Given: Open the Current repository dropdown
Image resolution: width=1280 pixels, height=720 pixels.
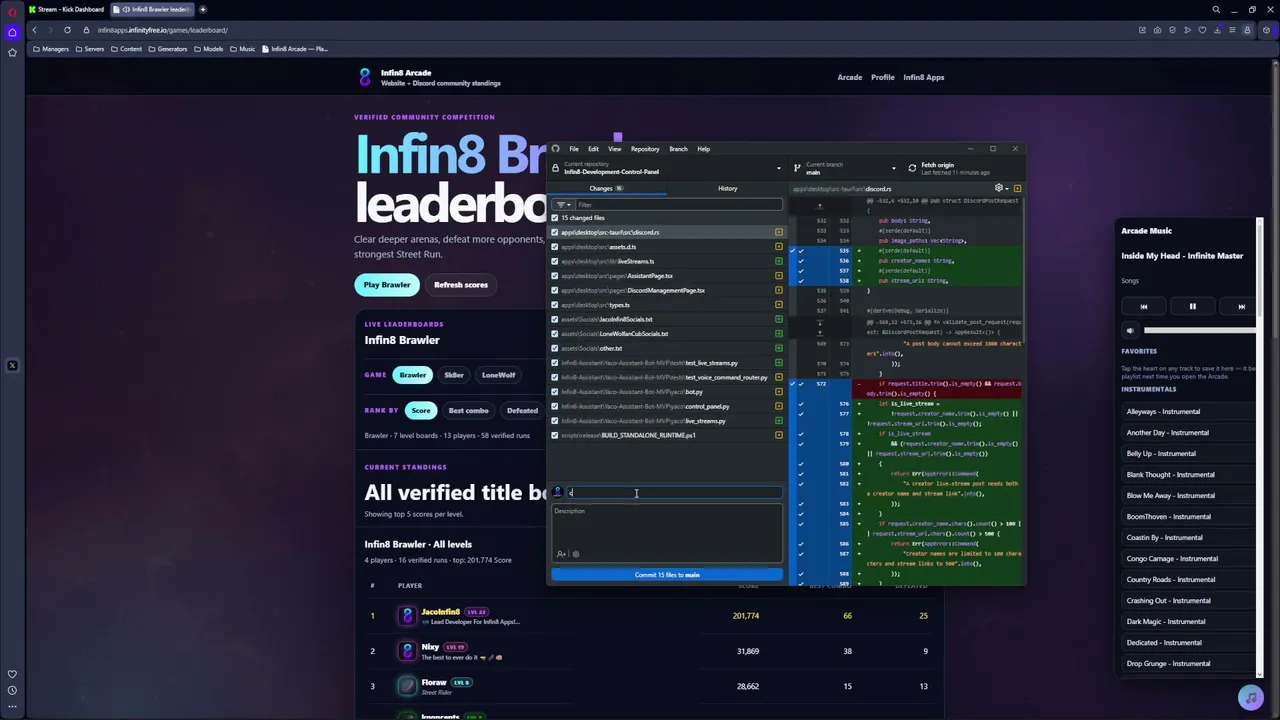Looking at the screenshot, I should (x=667, y=168).
